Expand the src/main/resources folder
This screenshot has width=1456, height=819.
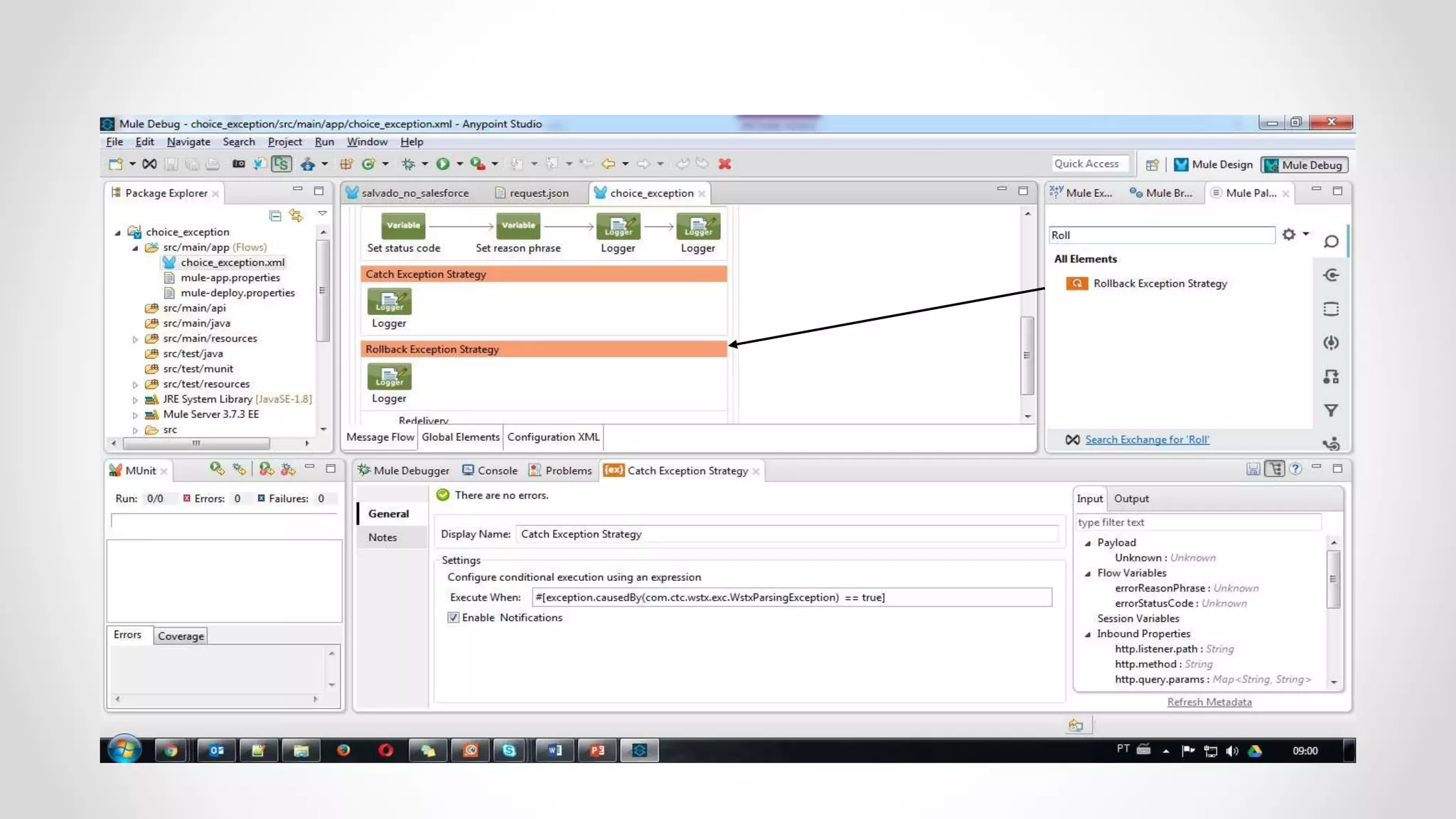(135, 339)
